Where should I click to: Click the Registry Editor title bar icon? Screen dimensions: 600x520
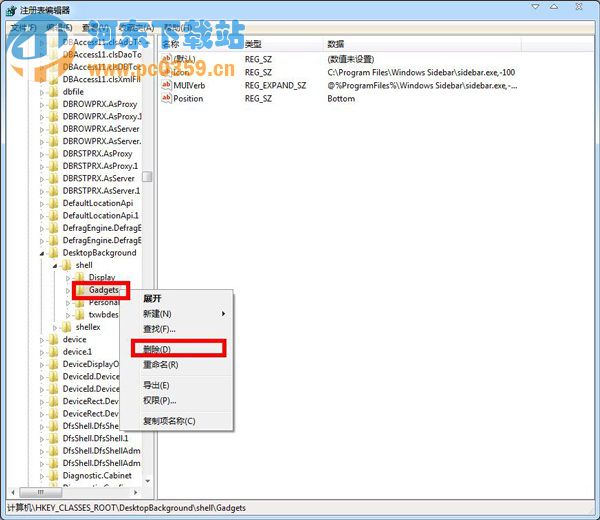[x=11, y=10]
